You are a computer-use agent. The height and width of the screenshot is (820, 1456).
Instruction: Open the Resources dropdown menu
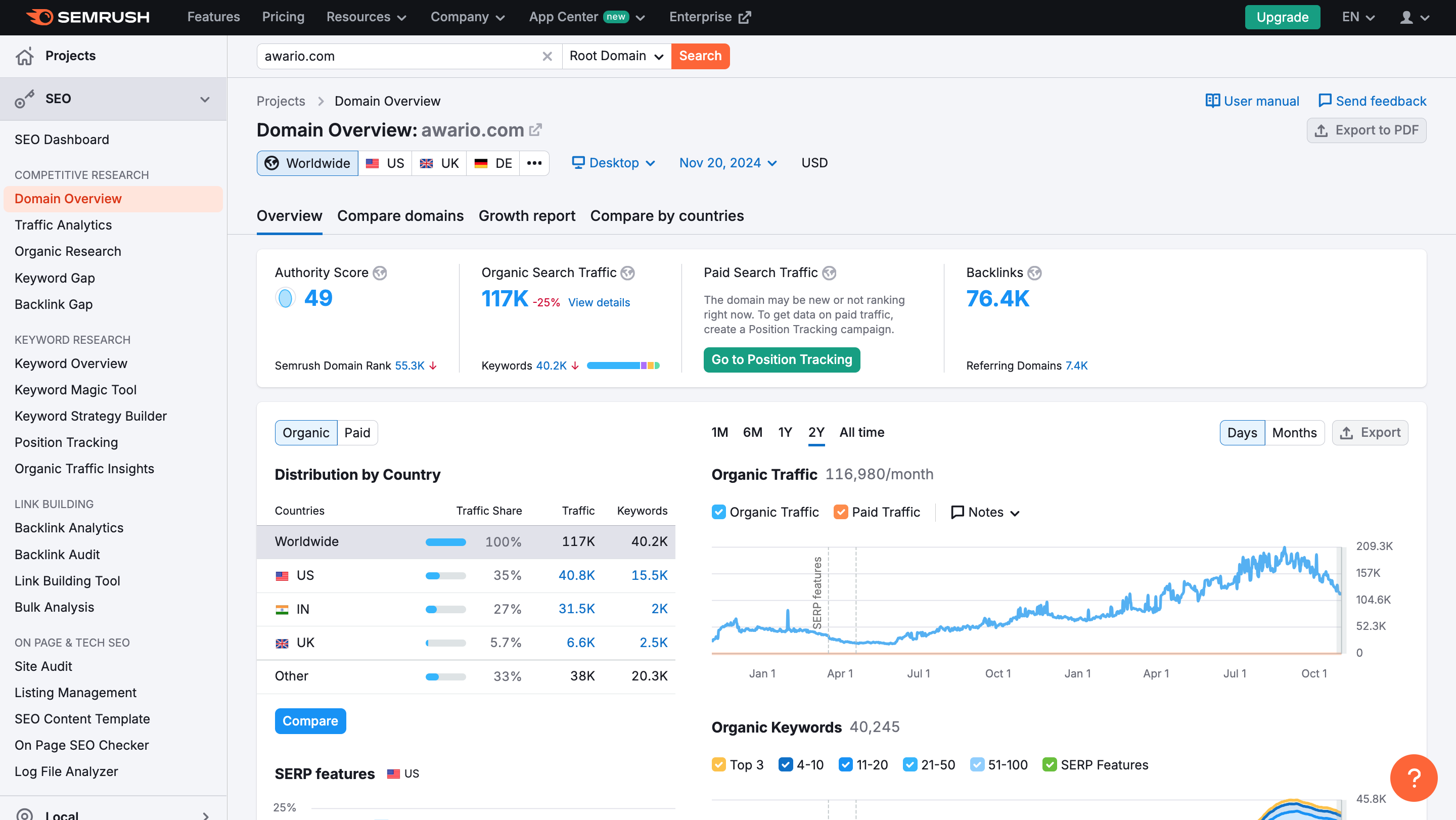(366, 17)
